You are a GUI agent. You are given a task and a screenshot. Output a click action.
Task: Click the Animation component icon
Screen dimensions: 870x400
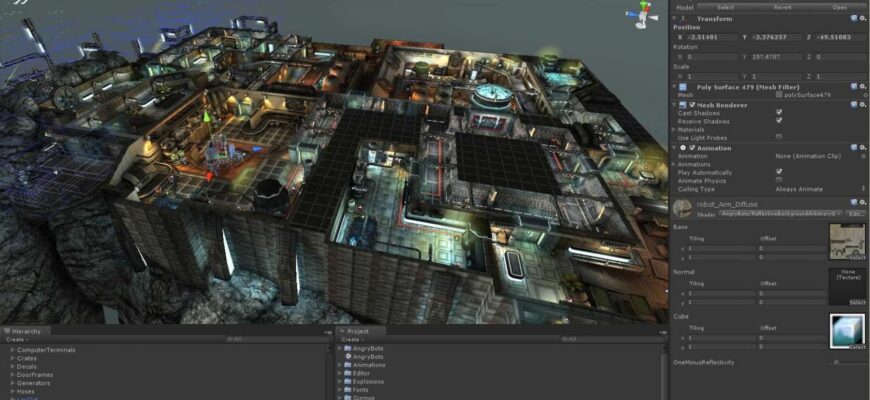tap(683, 148)
